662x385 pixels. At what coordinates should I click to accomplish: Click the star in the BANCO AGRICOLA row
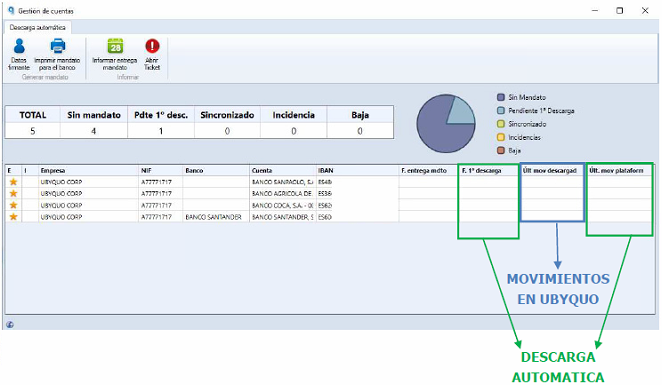click(x=14, y=193)
